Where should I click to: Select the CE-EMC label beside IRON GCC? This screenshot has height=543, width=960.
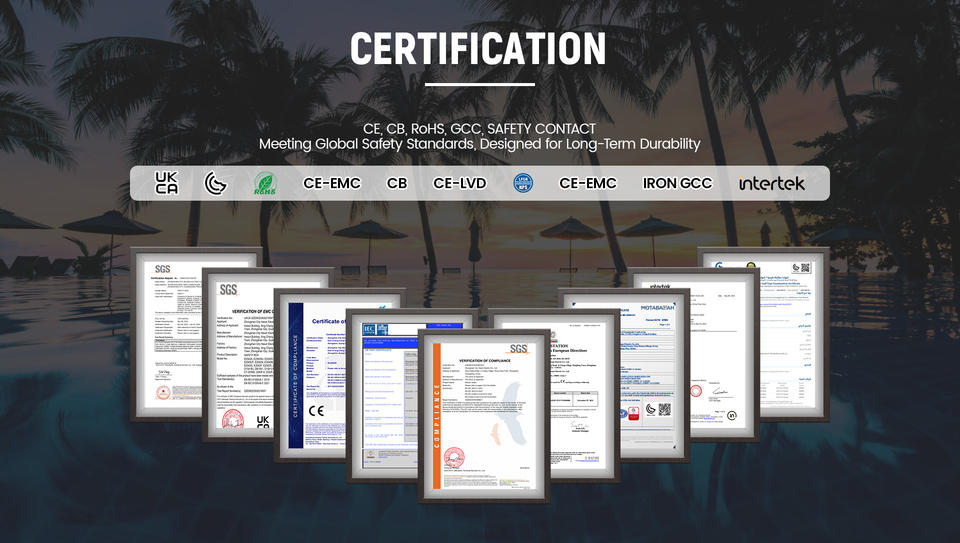[x=588, y=183]
